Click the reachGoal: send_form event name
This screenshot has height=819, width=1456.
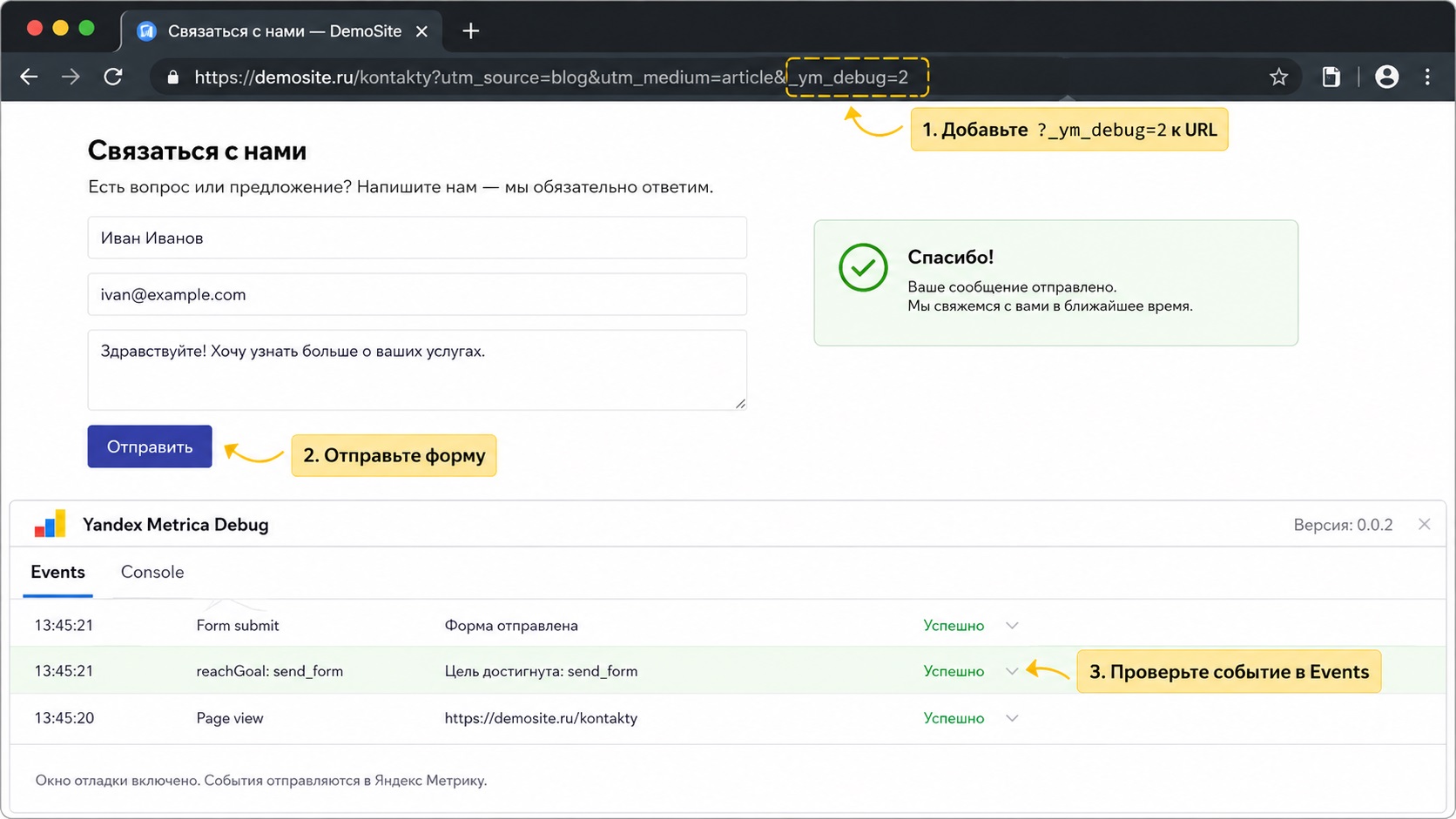pyautogui.click(x=270, y=671)
